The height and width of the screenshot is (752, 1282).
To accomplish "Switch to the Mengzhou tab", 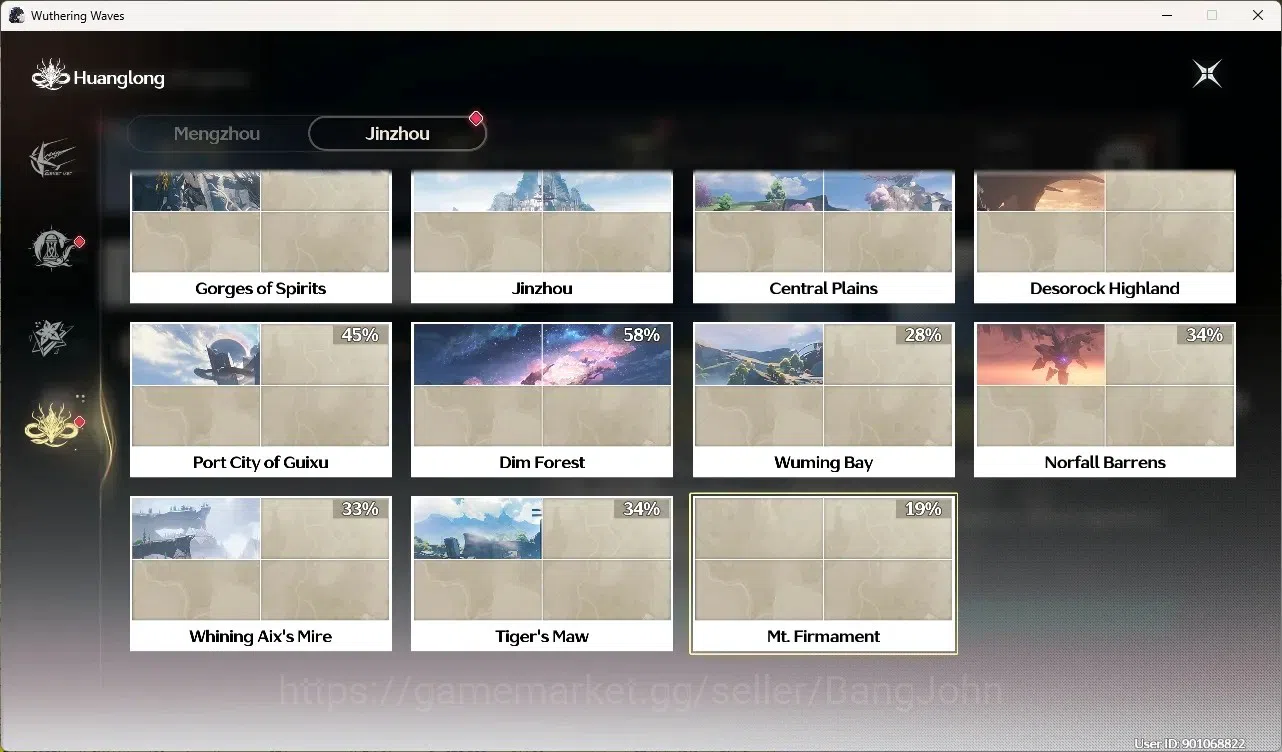I will tap(217, 133).
